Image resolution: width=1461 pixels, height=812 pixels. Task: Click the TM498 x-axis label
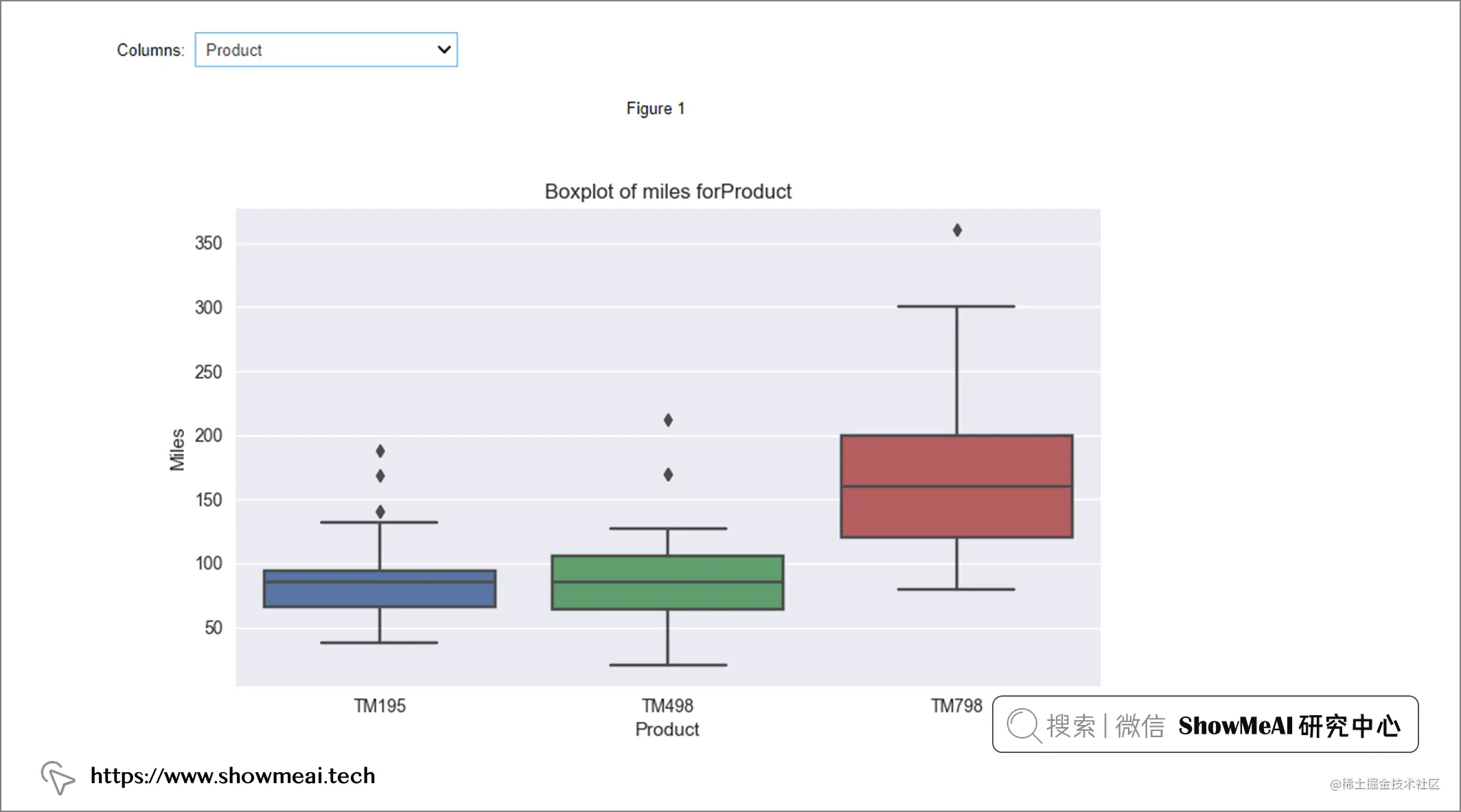[667, 706]
